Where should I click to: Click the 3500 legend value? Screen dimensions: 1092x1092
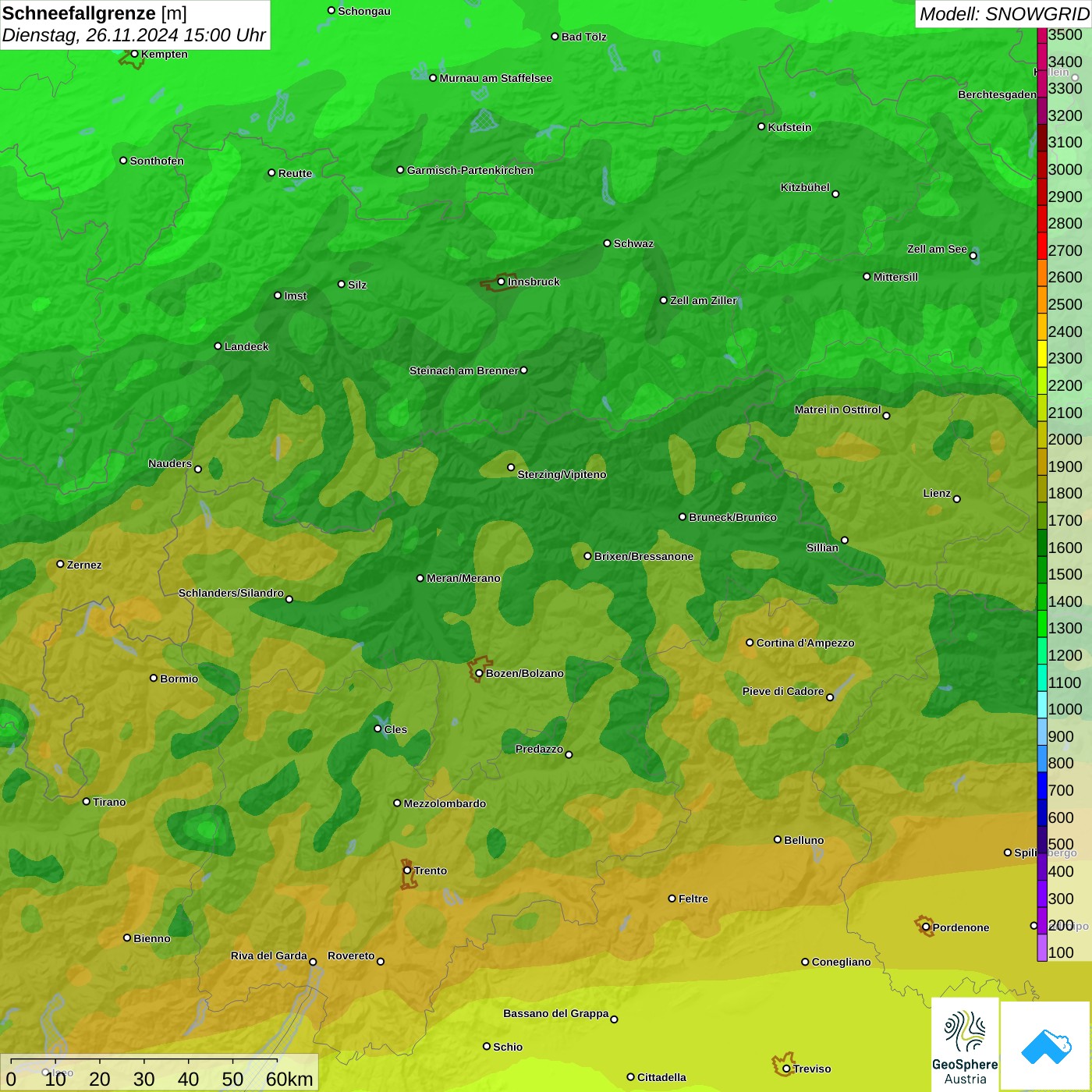[x=1065, y=34]
